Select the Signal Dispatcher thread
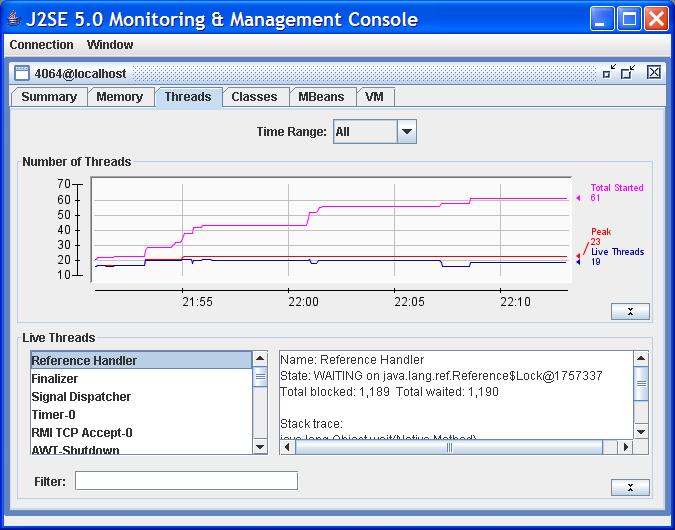The width and height of the screenshot is (675, 530). (81, 397)
